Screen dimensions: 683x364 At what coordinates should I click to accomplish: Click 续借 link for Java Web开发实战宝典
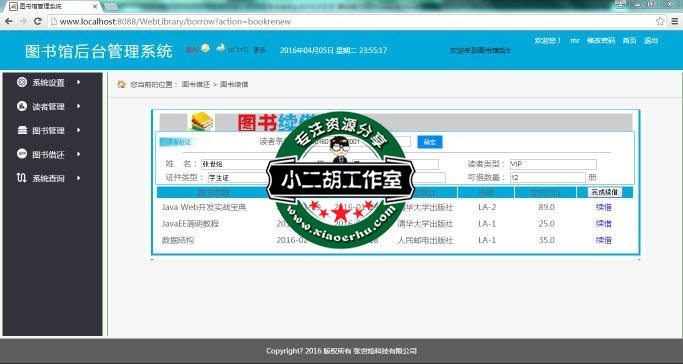(x=604, y=207)
